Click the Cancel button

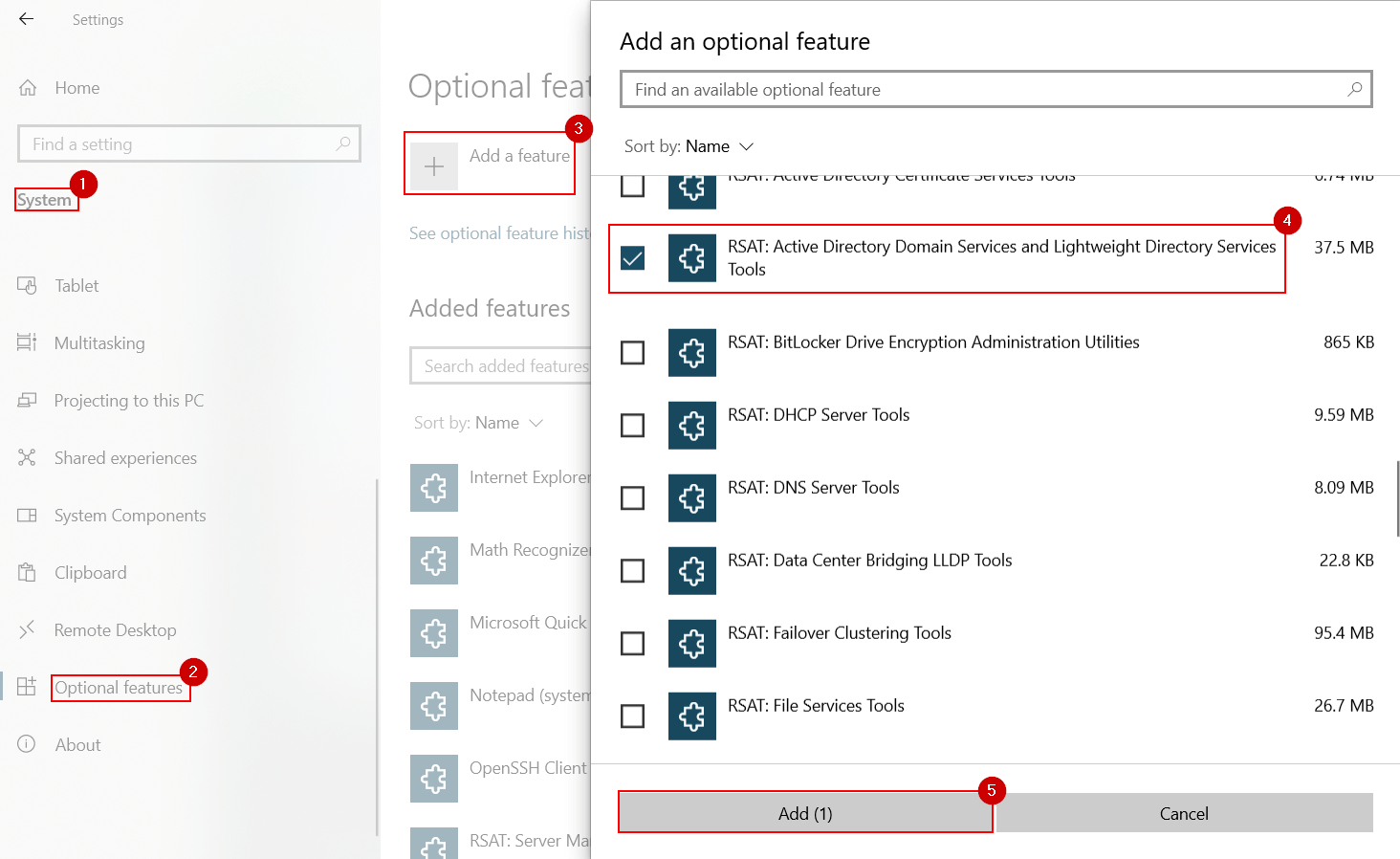click(x=1184, y=813)
